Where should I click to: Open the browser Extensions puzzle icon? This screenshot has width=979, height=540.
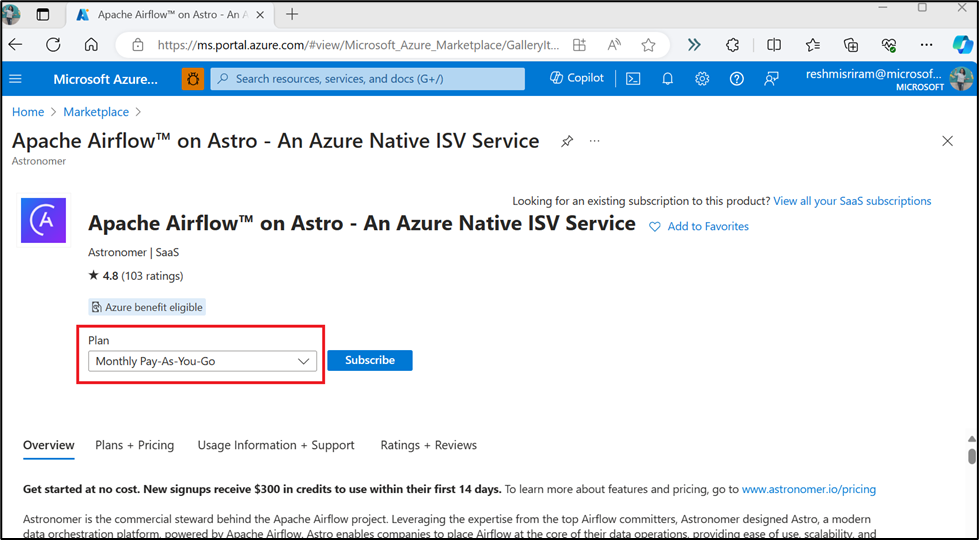point(732,45)
